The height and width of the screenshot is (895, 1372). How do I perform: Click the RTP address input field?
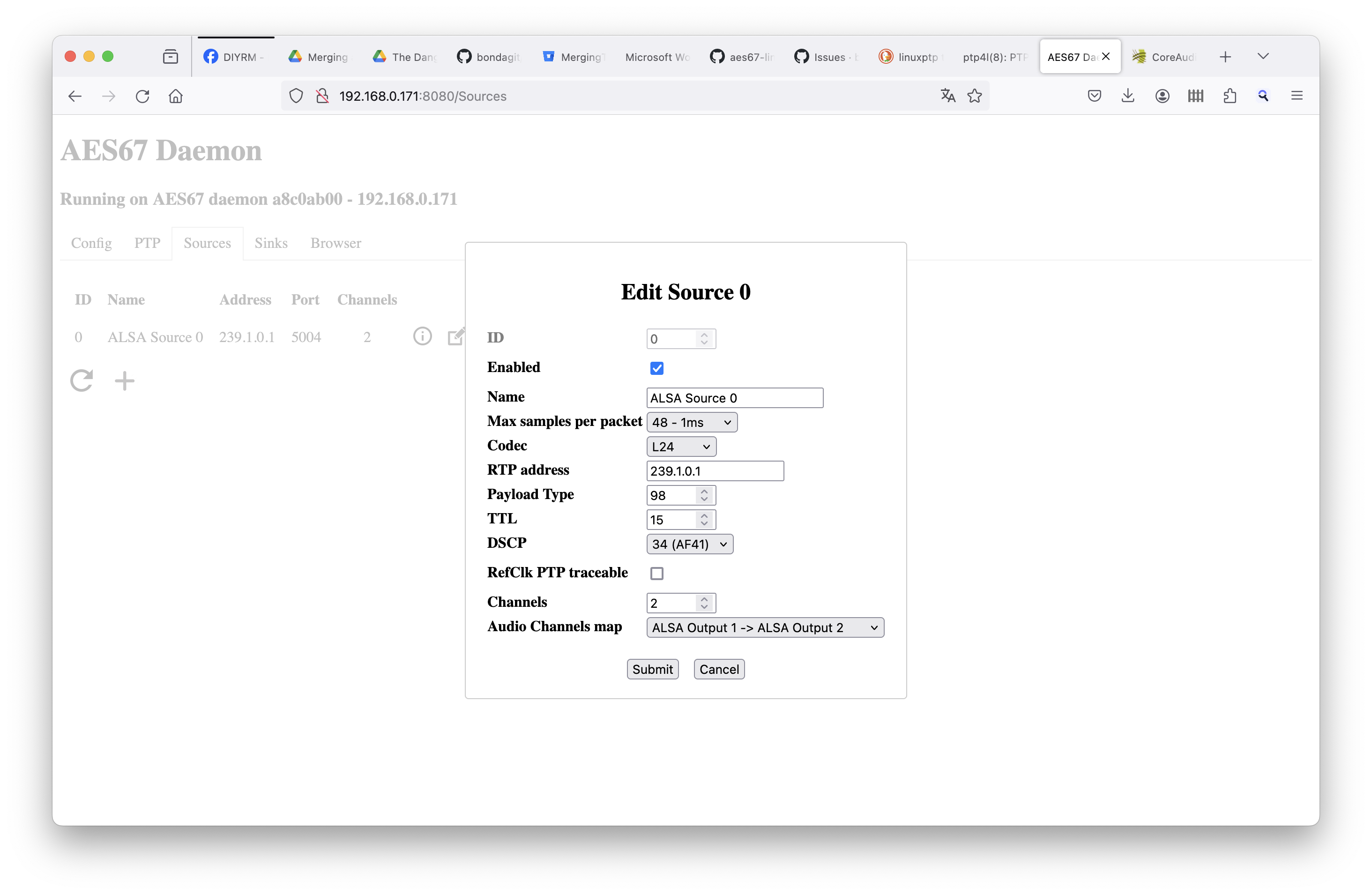pos(715,471)
